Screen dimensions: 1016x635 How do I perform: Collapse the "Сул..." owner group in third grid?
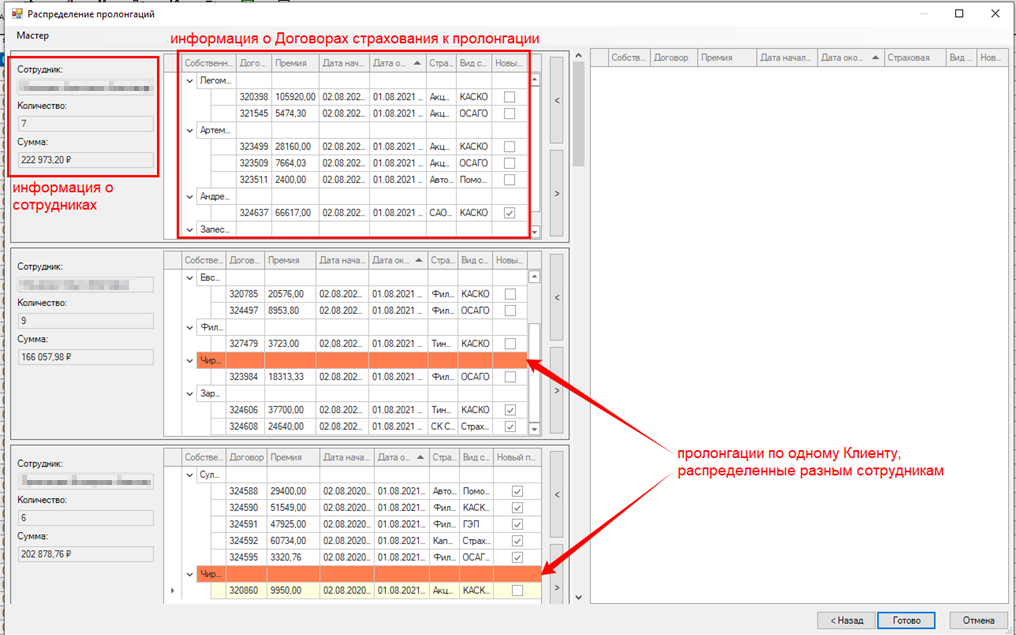[x=191, y=475]
